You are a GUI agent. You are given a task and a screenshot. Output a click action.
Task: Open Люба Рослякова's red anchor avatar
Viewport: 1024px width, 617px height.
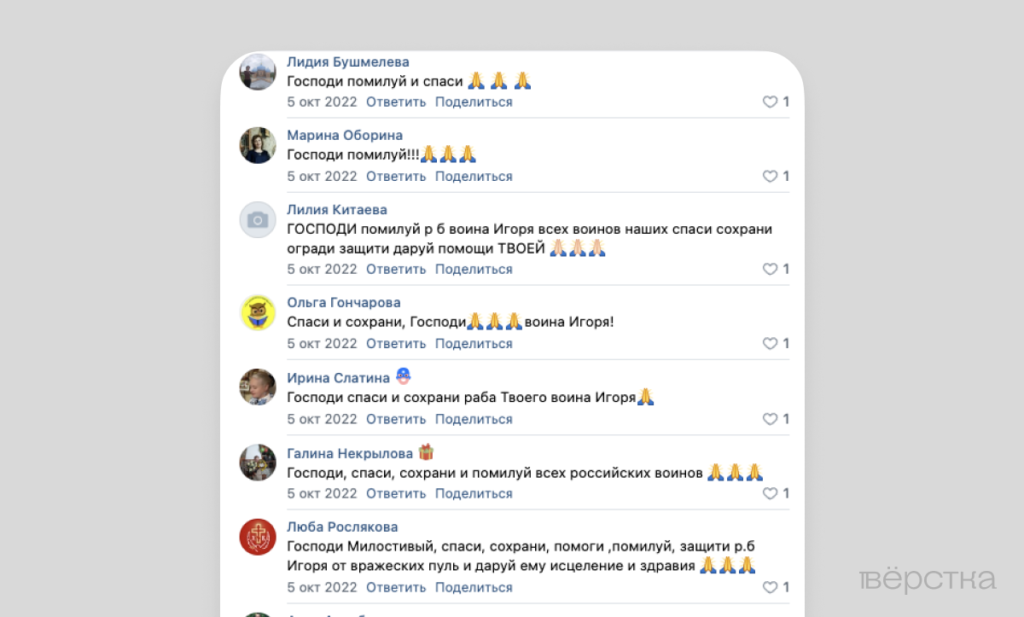click(x=258, y=537)
